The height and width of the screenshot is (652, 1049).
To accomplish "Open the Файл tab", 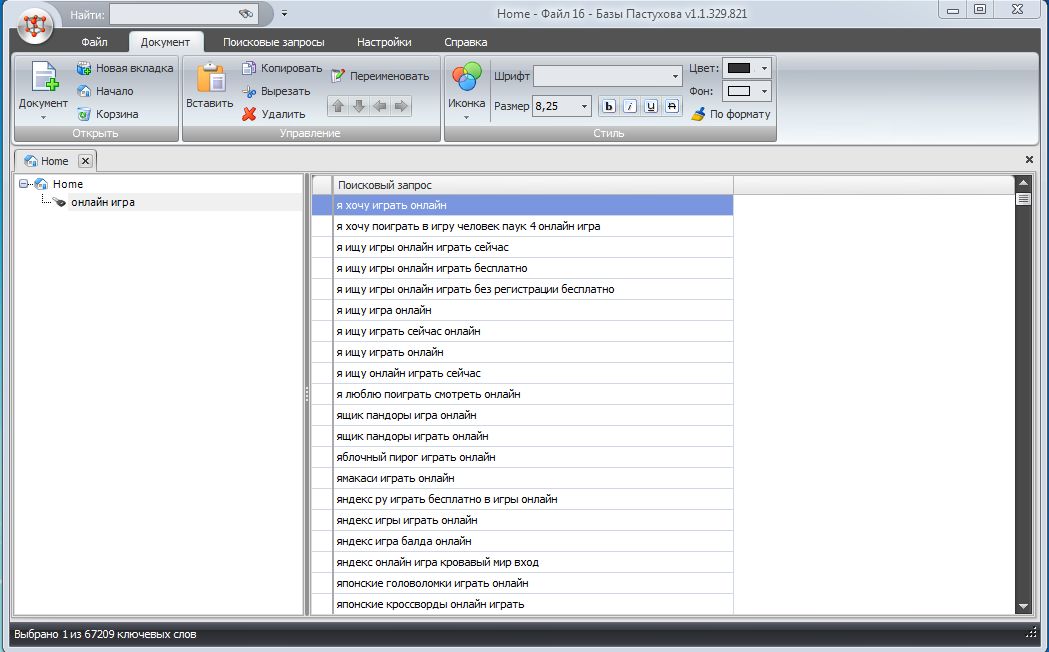I will (x=94, y=41).
